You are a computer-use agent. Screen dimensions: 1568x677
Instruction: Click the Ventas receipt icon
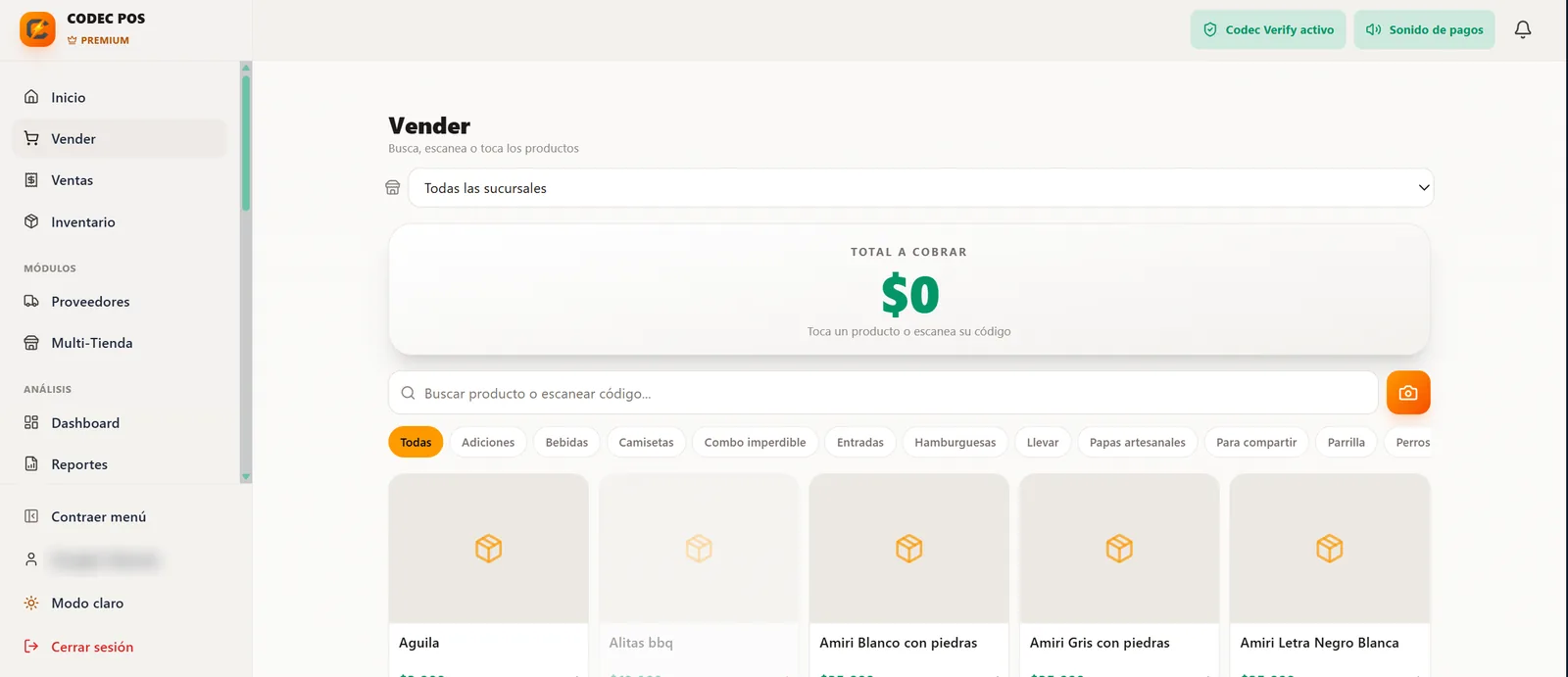[31, 180]
